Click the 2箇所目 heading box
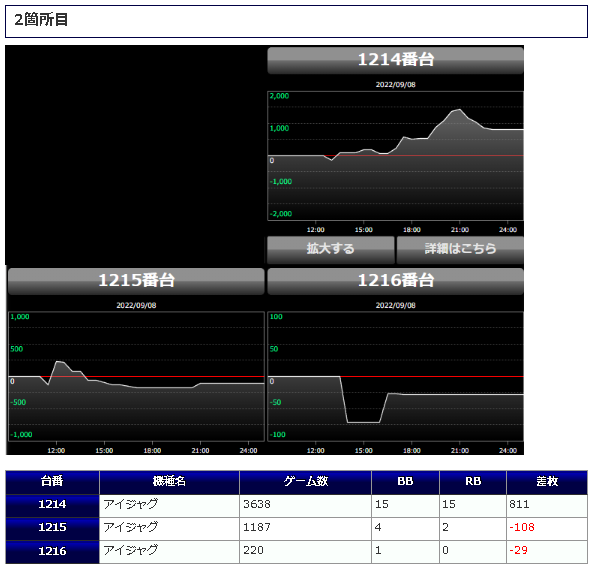This screenshot has height=568, width=592. pyautogui.click(x=296, y=21)
